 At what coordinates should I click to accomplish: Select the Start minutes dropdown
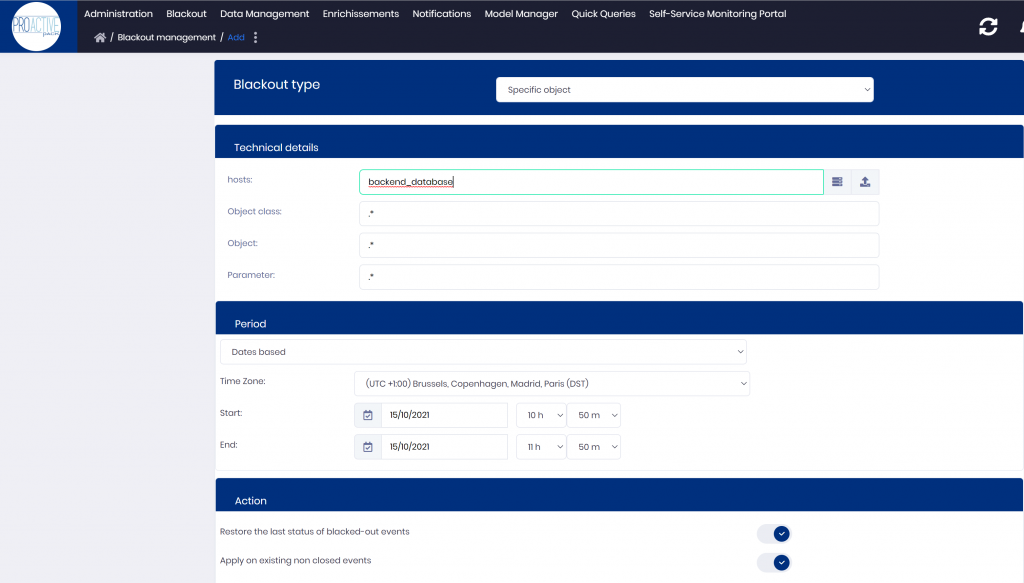click(594, 415)
